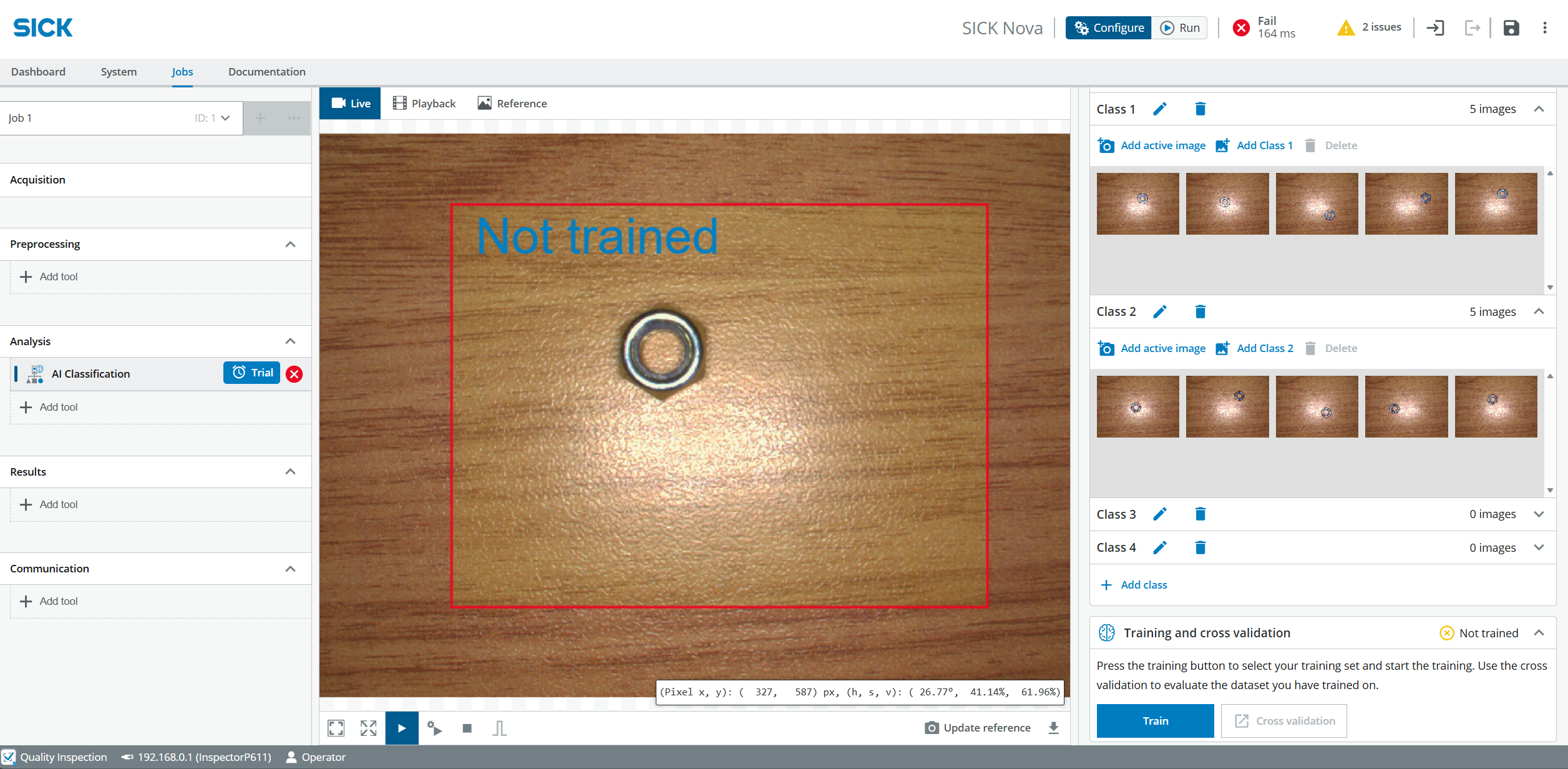Viewport: 1568px width, 769px height.
Task: Switch to the Playback tab
Action: [x=424, y=103]
